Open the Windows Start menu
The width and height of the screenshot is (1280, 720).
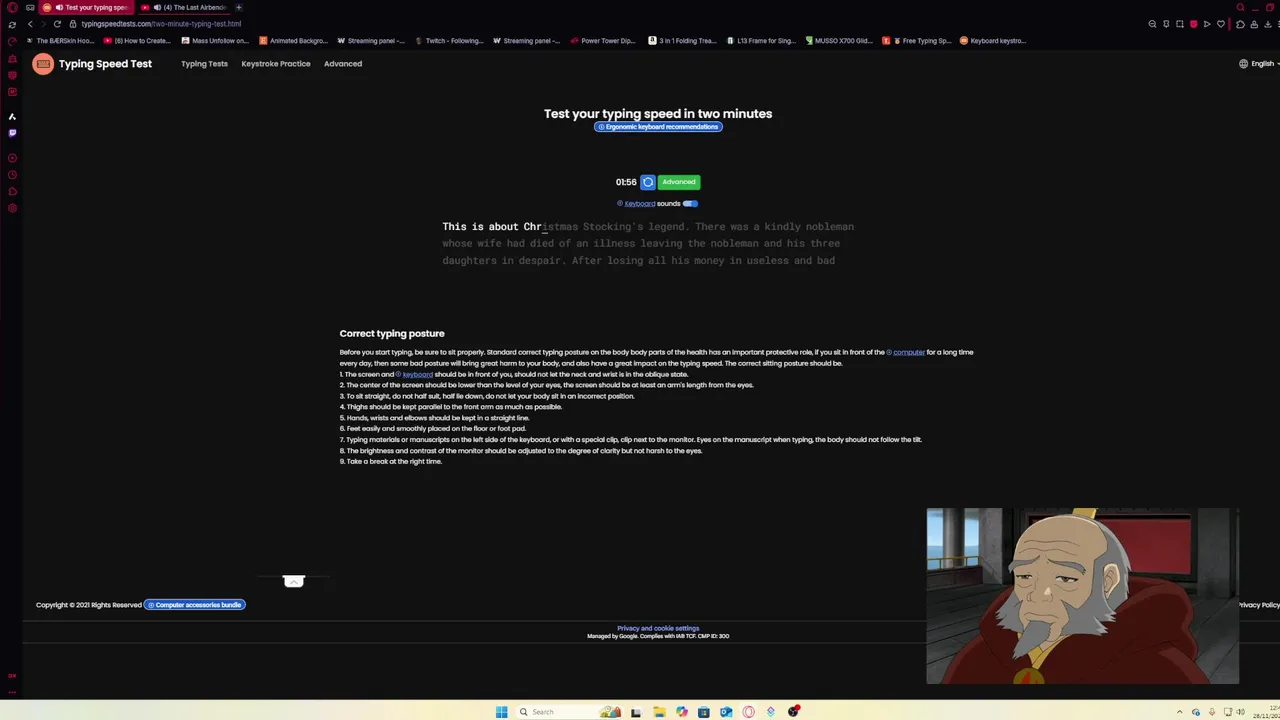click(501, 712)
